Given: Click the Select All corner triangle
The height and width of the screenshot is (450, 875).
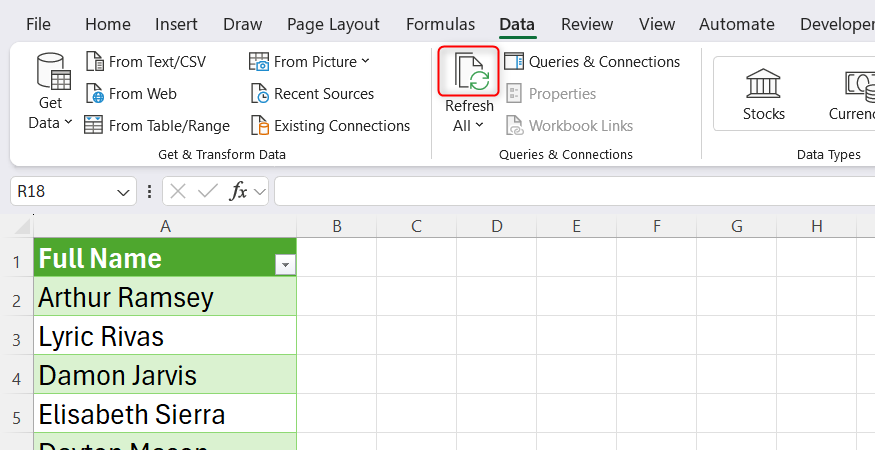Looking at the screenshot, I should (21, 226).
